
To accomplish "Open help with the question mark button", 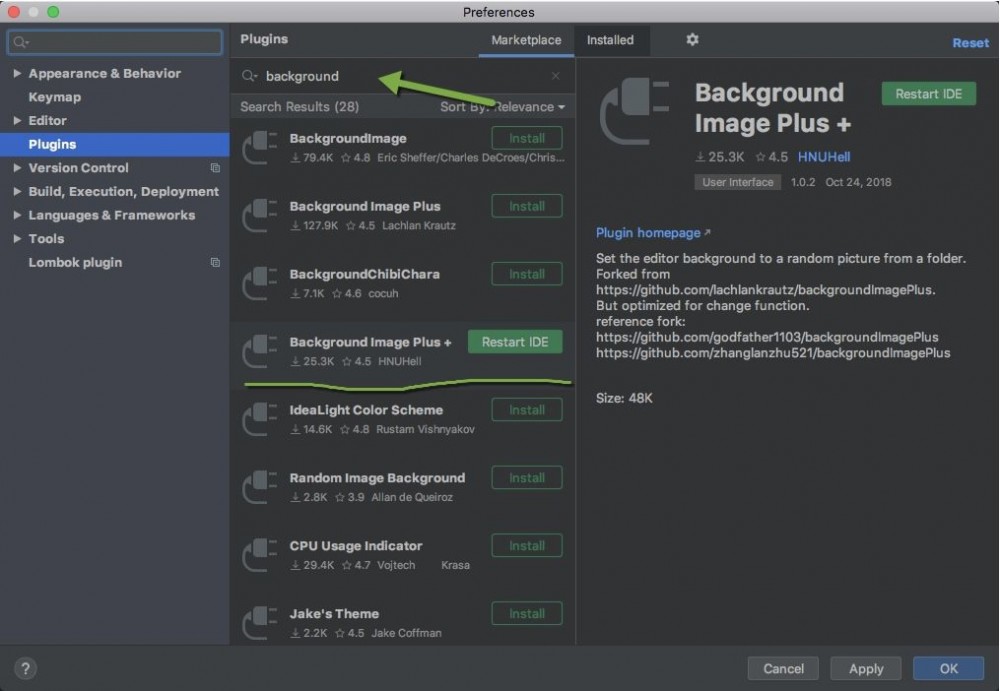I will coord(25,668).
